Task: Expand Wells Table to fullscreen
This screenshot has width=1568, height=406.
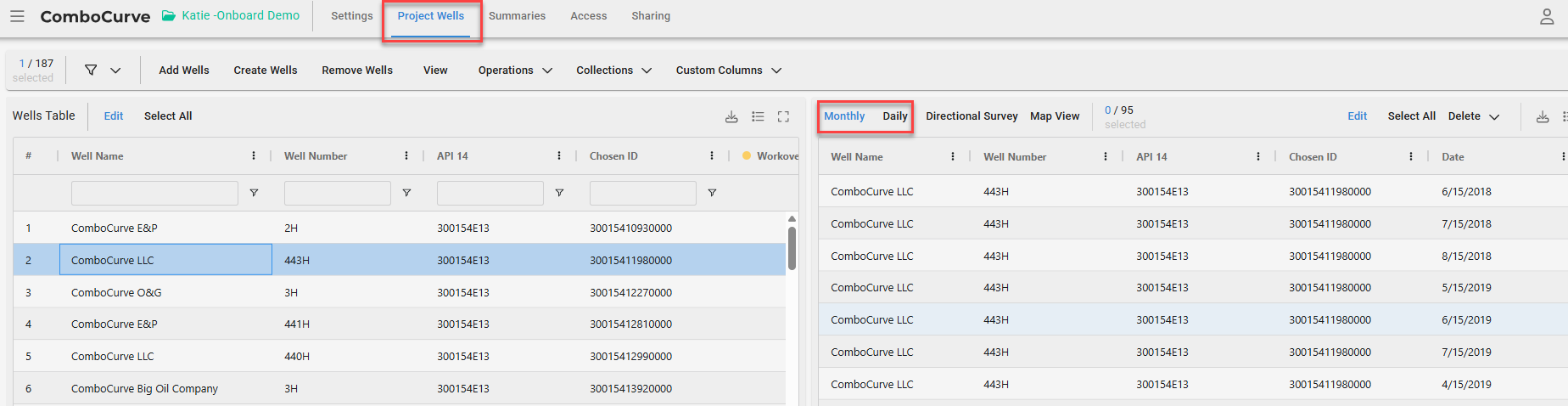Action: pyautogui.click(x=783, y=116)
